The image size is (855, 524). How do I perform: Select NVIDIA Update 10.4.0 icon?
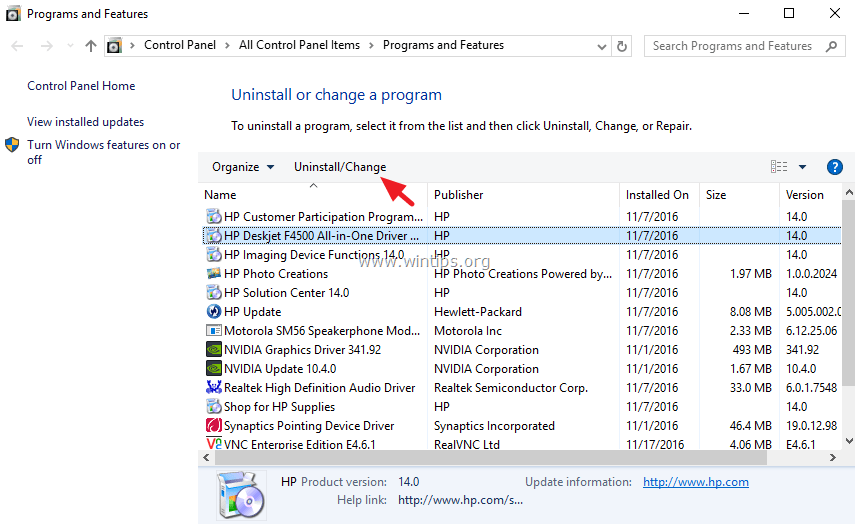[x=214, y=369]
